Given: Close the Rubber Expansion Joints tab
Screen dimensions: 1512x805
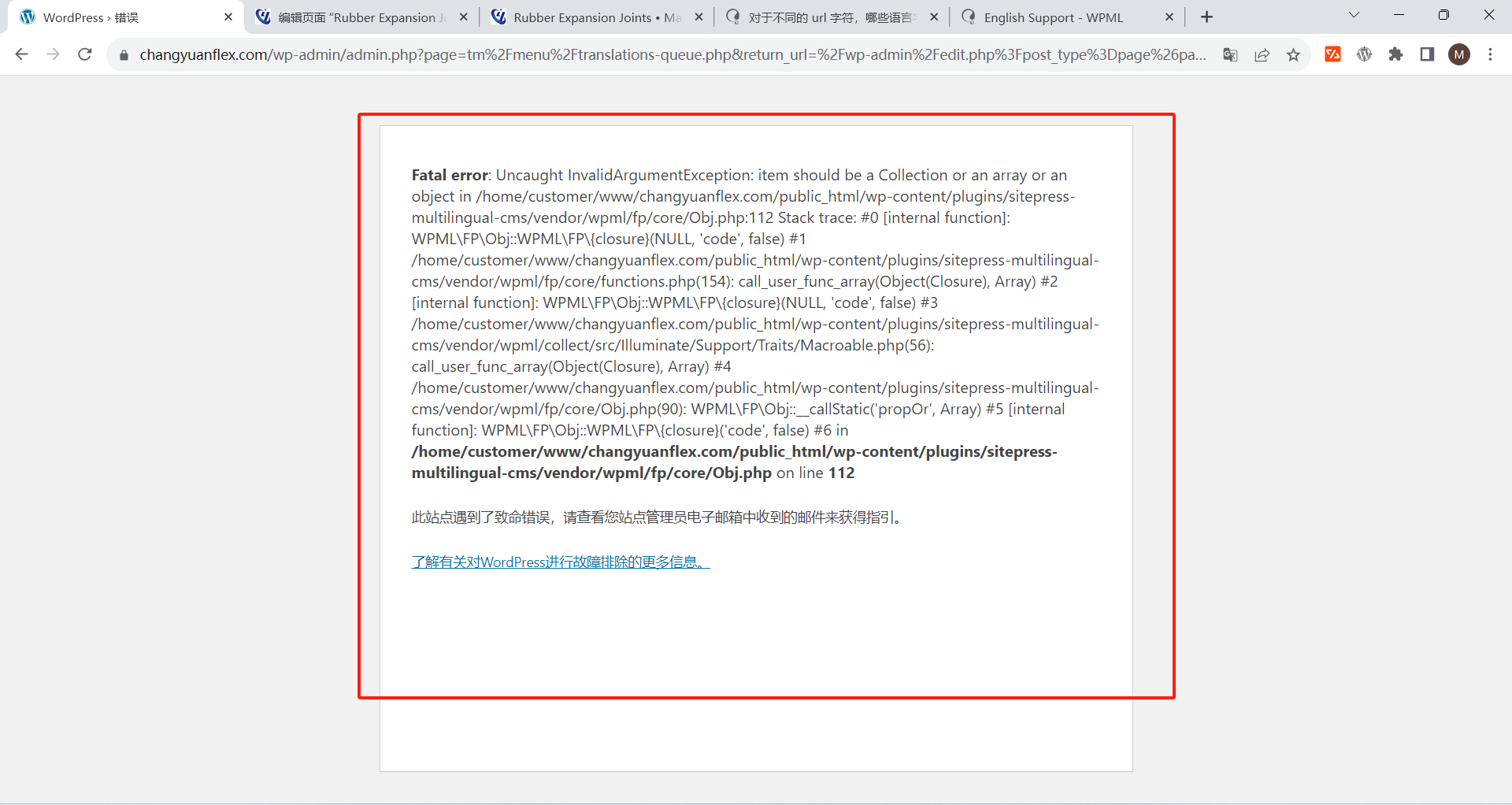Looking at the screenshot, I should 699,17.
